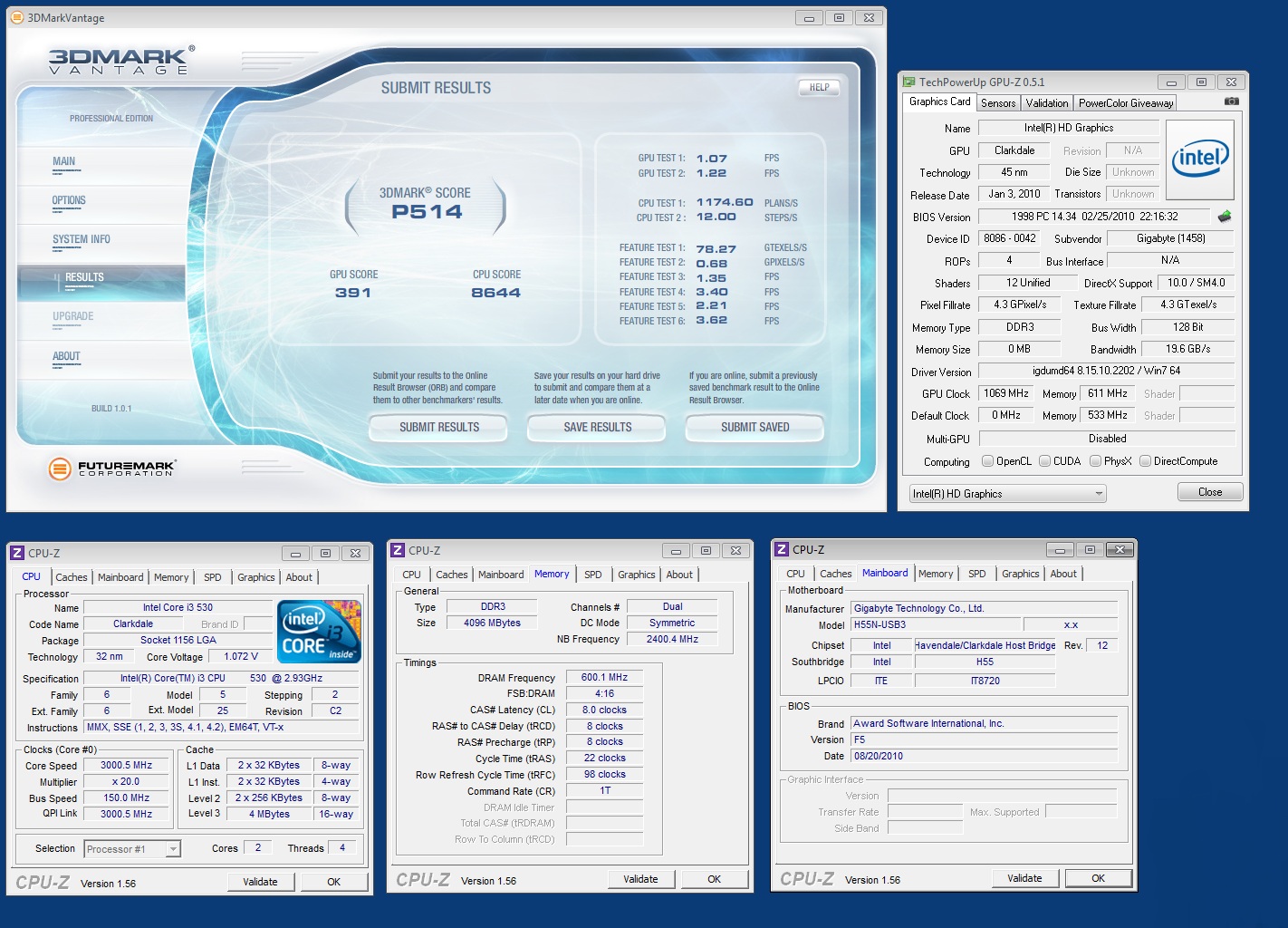Click the Core Speed 3000.5 MHz value
The width and height of the screenshot is (1288, 928).
126,766
